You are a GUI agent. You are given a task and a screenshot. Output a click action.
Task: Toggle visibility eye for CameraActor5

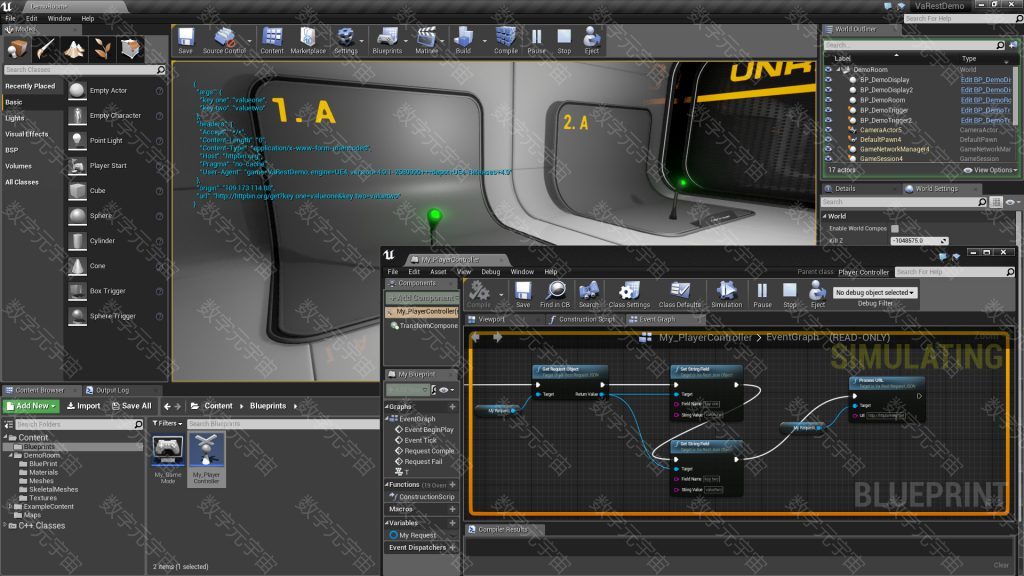(x=828, y=129)
